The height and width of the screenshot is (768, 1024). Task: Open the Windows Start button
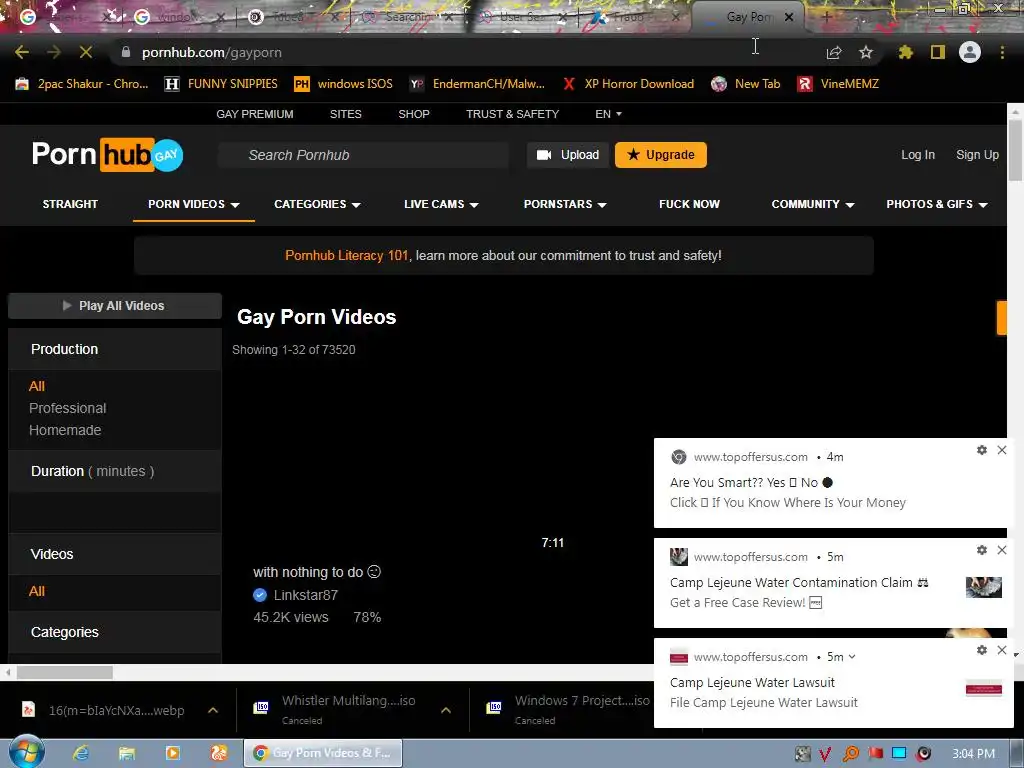tap(26, 752)
